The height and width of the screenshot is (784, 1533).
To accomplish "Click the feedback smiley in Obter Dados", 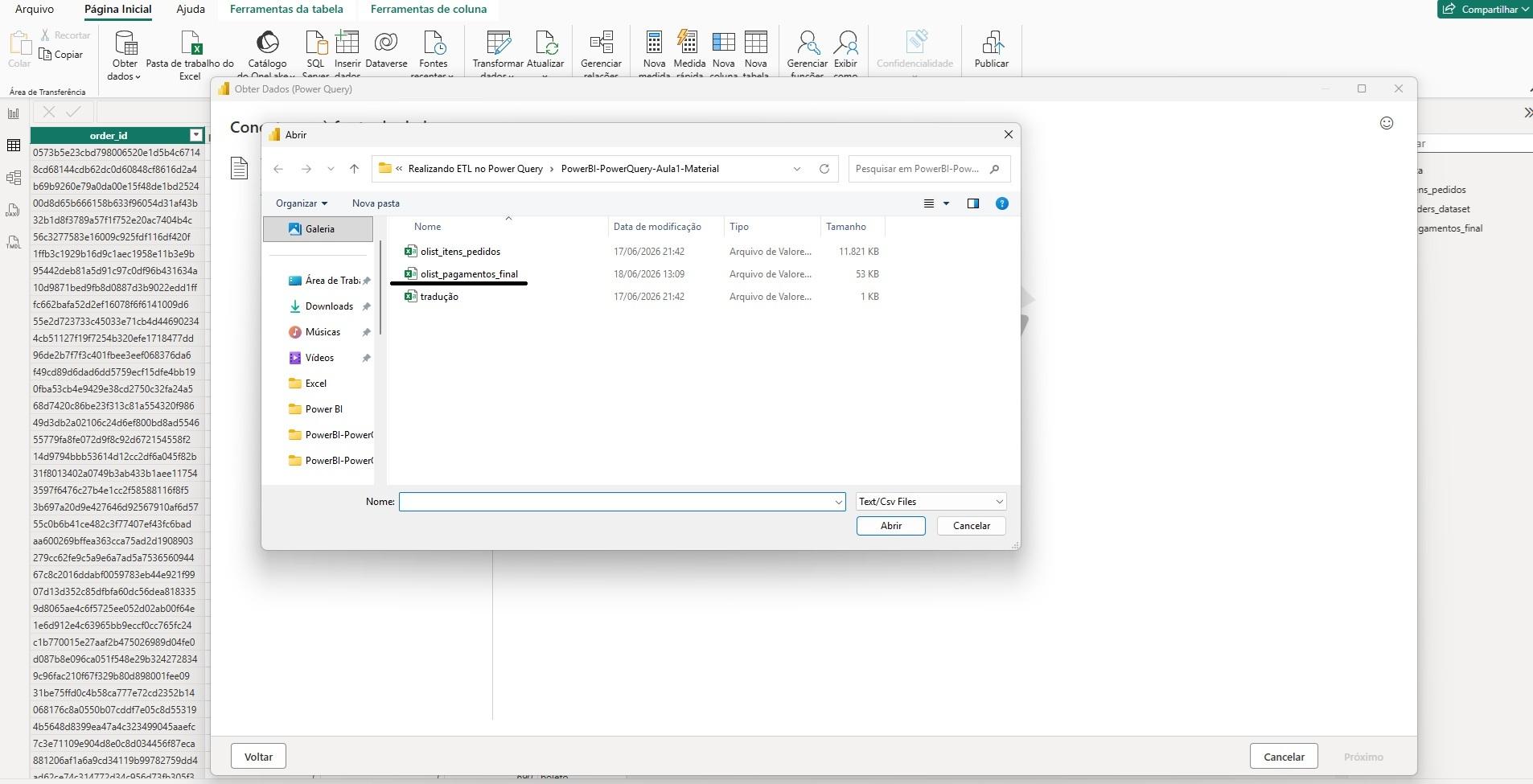I will tap(1387, 123).
